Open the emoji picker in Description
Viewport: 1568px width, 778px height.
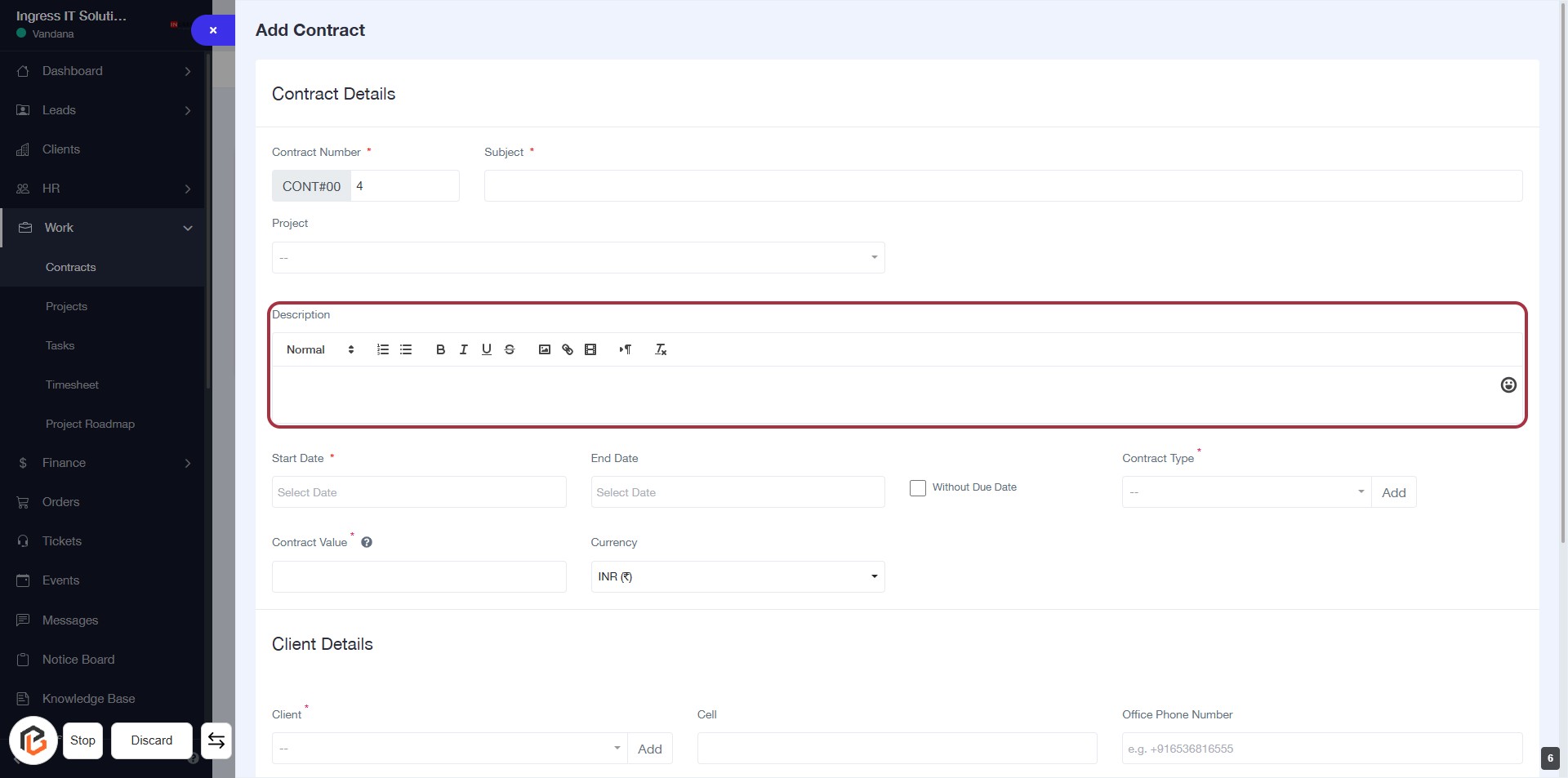[x=1508, y=385]
